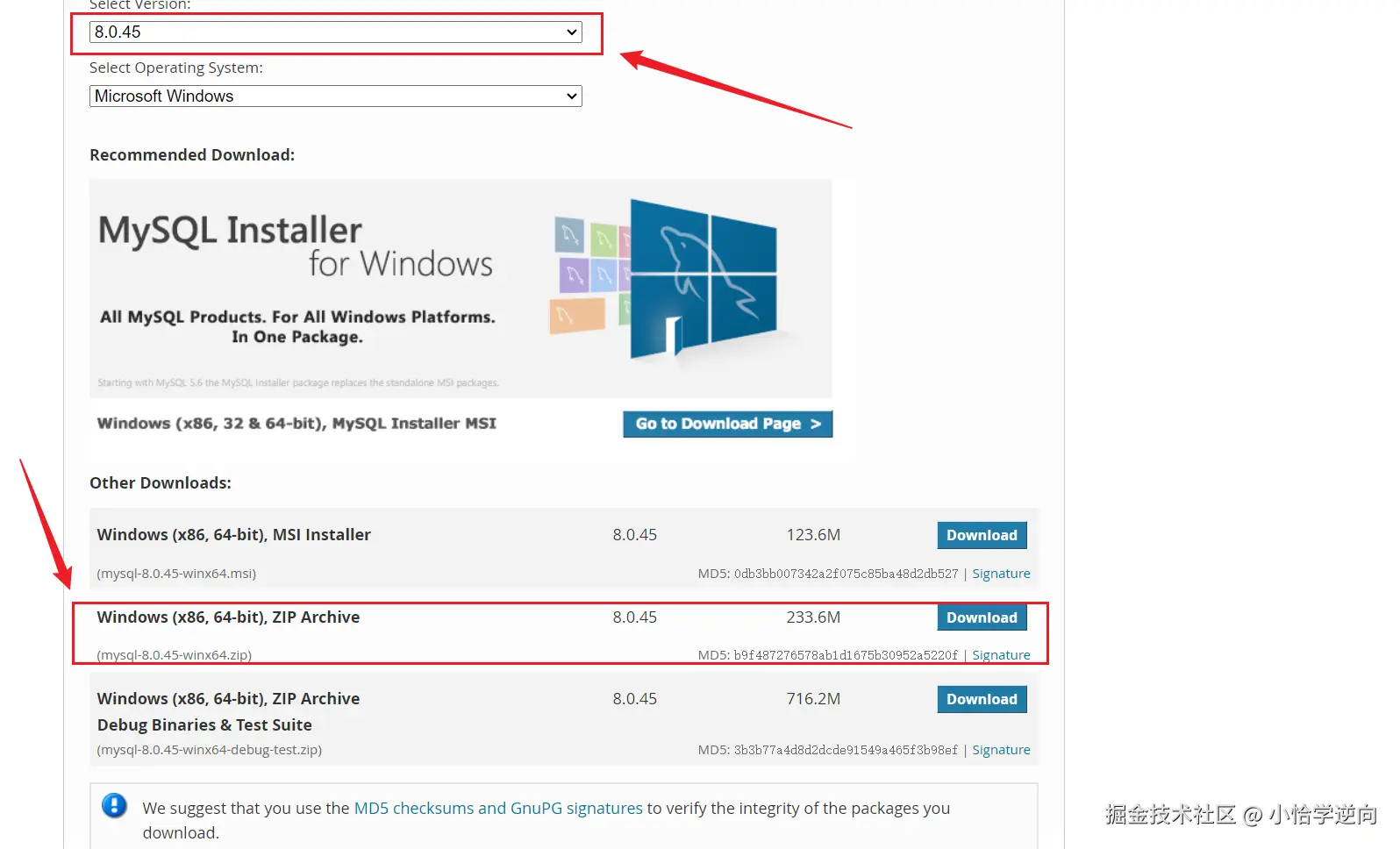Select the filename text (mysql-8.0.45-winx64.zip)
The image size is (1400, 849).
coord(174,655)
